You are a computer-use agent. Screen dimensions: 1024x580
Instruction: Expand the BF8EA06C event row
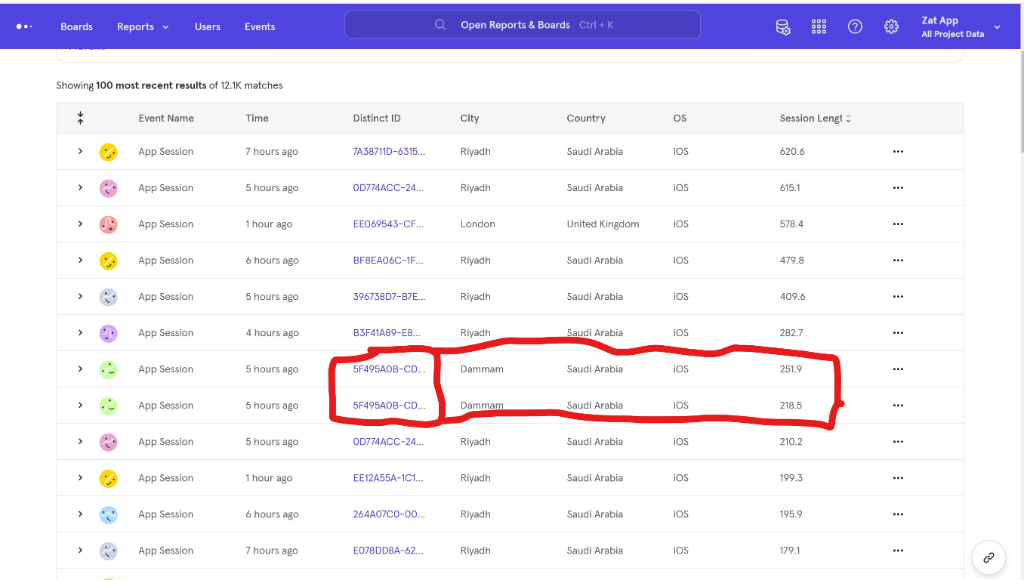pyautogui.click(x=80, y=261)
